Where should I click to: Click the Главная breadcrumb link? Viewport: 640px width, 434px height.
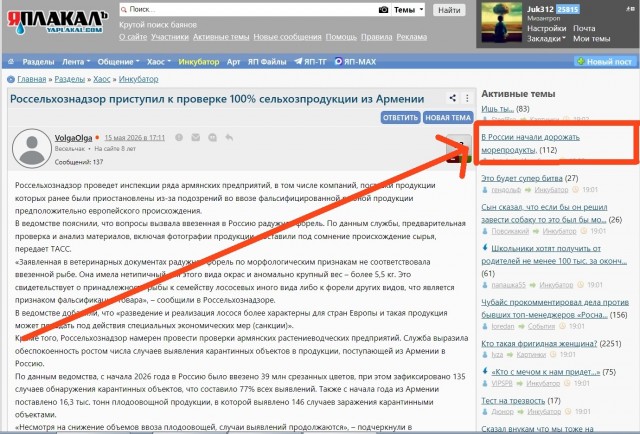32,79
